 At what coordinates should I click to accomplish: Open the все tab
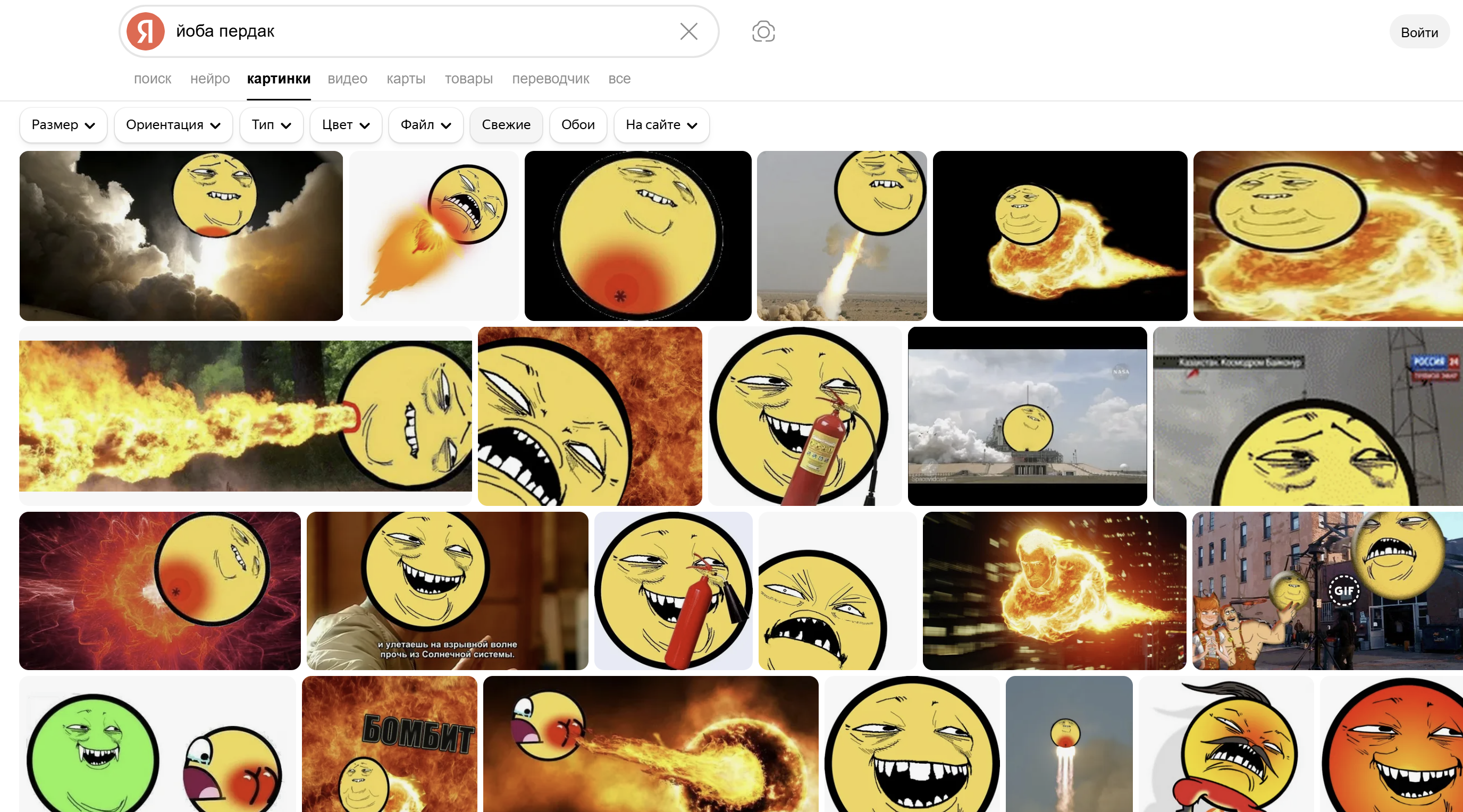[x=619, y=79]
